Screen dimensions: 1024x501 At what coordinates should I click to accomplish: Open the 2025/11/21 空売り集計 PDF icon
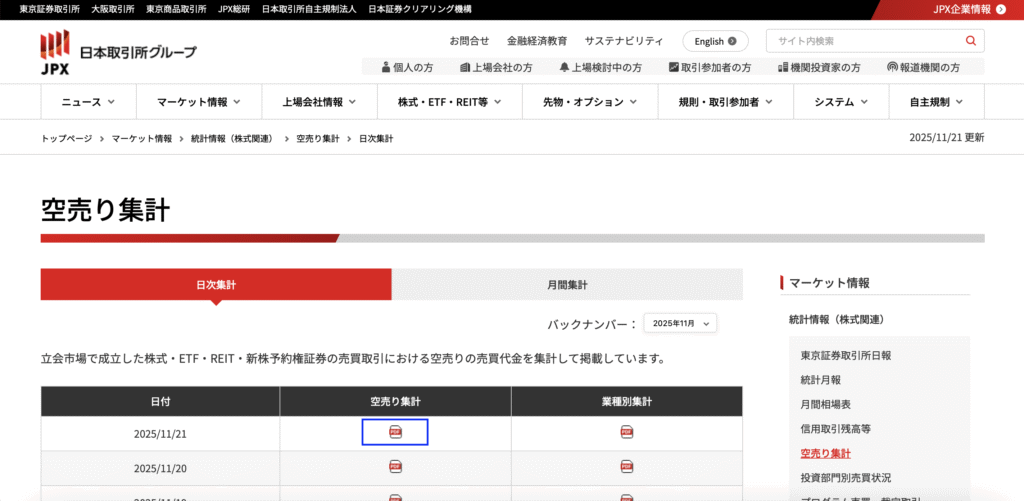point(394,432)
